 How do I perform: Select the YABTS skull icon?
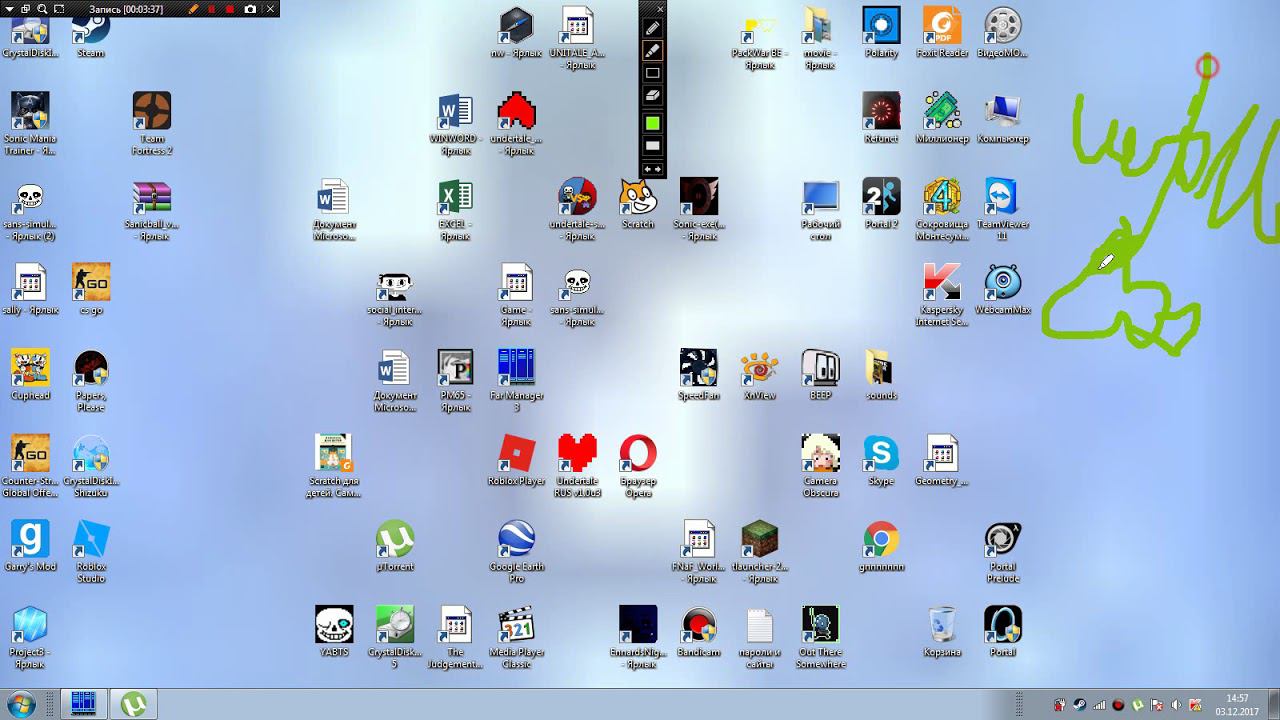tap(334, 632)
